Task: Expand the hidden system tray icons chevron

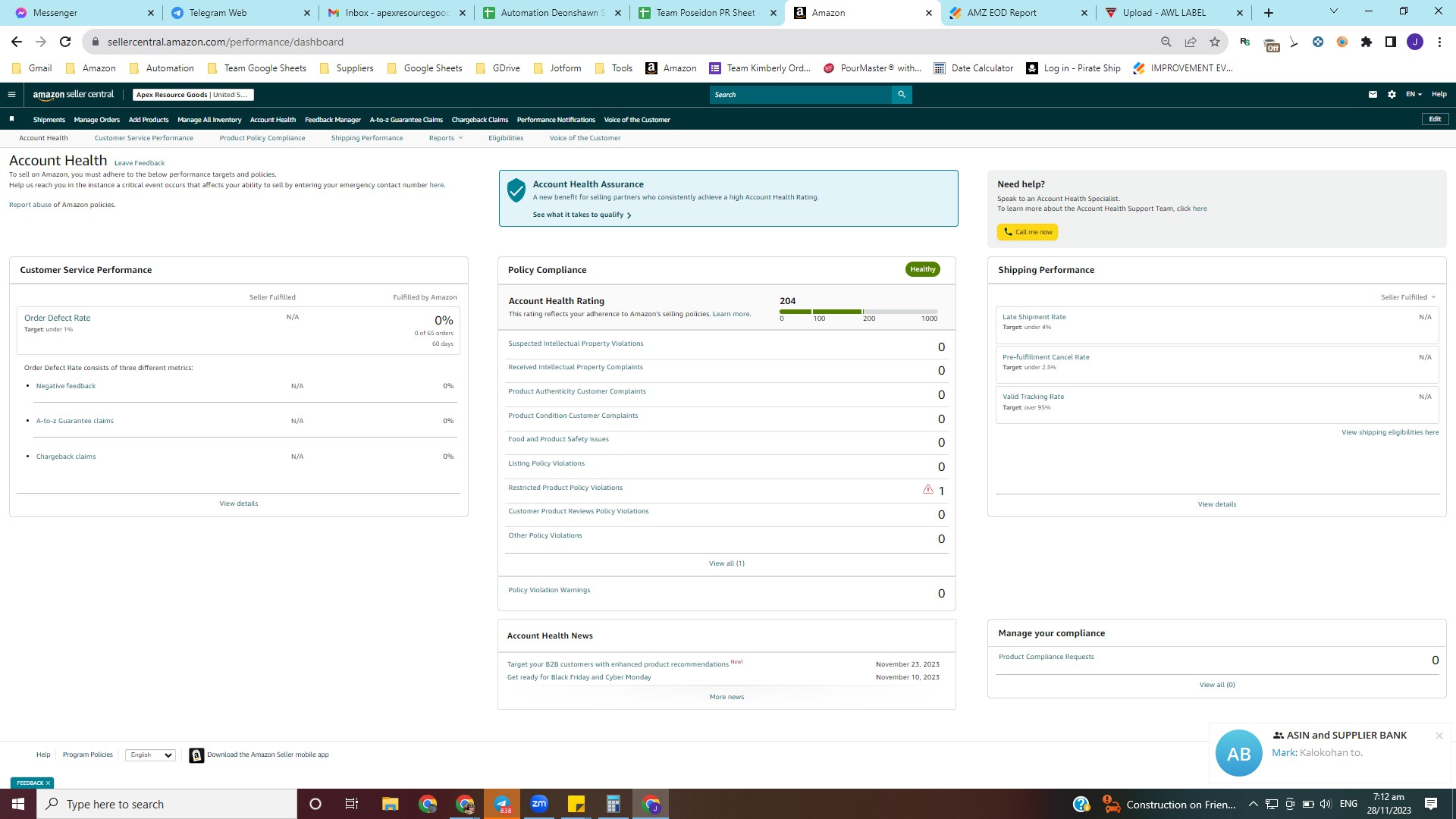Action: click(x=1253, y=804)
